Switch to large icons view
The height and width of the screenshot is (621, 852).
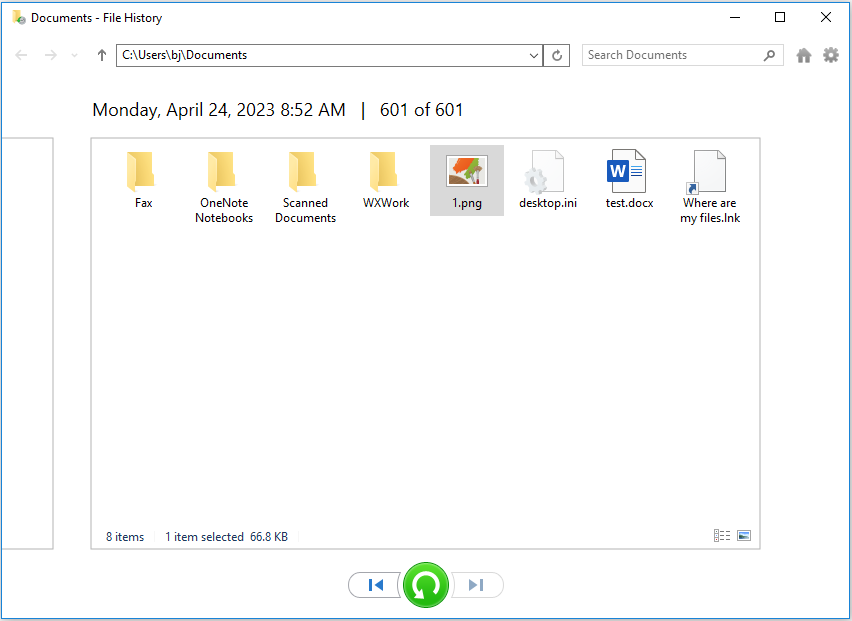[744, 536]
